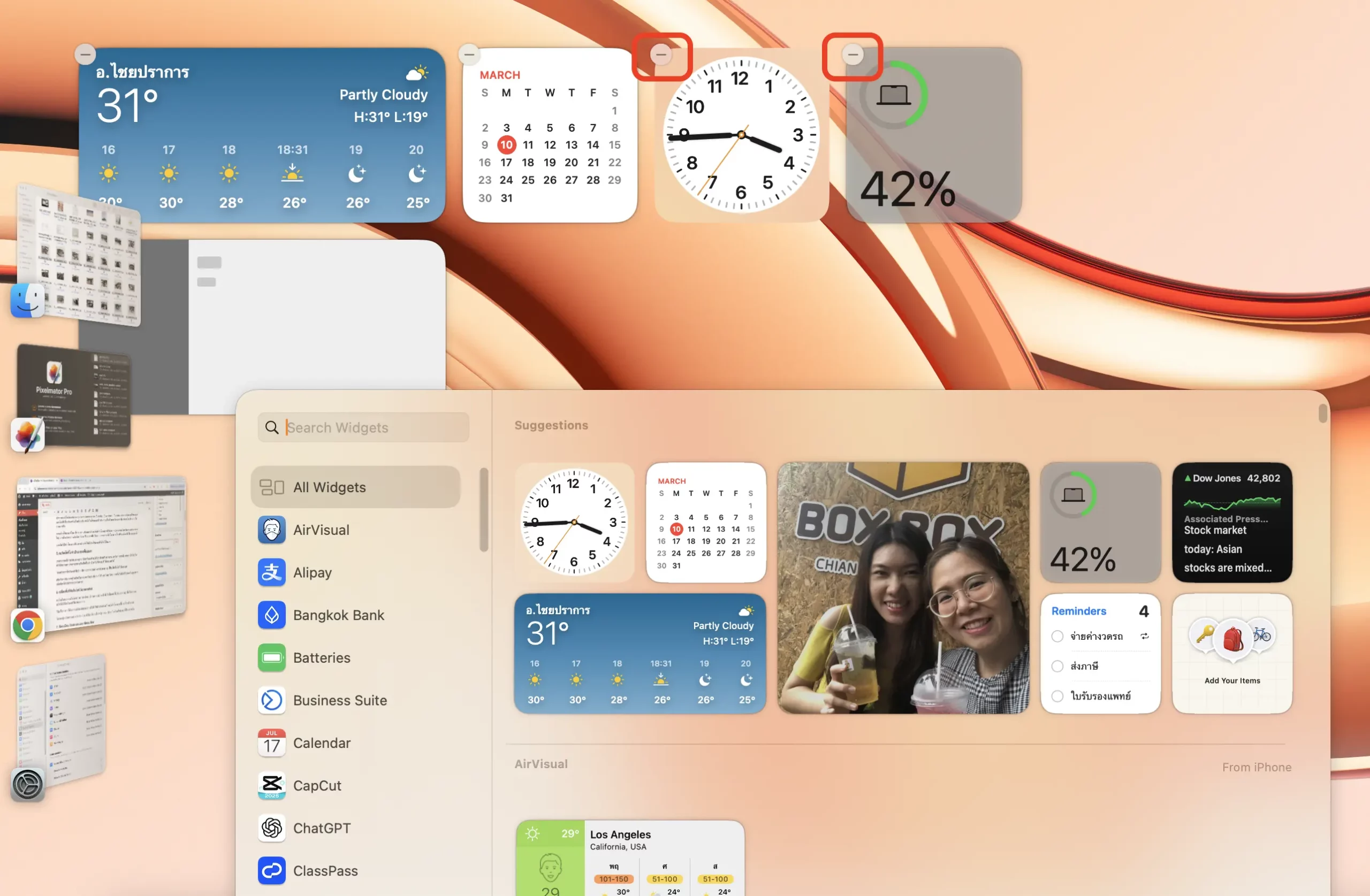Open the Calendar category in sidebar
The height and width of the screenshot is (896, 1370).
[321, 742]
